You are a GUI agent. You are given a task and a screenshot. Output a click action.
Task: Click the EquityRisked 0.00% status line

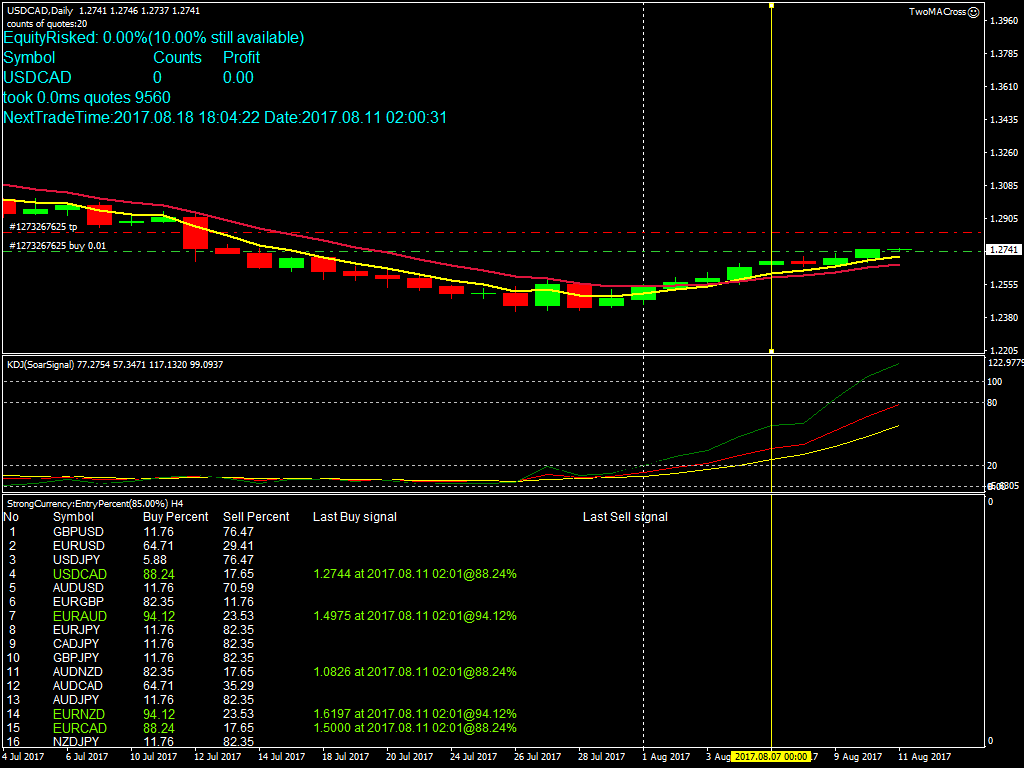click(153, 37)
